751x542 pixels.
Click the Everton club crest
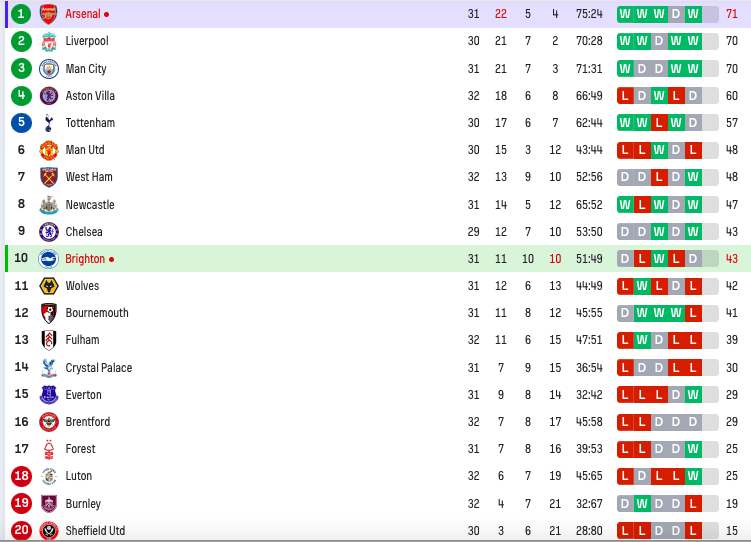click(x=48, y=395)
